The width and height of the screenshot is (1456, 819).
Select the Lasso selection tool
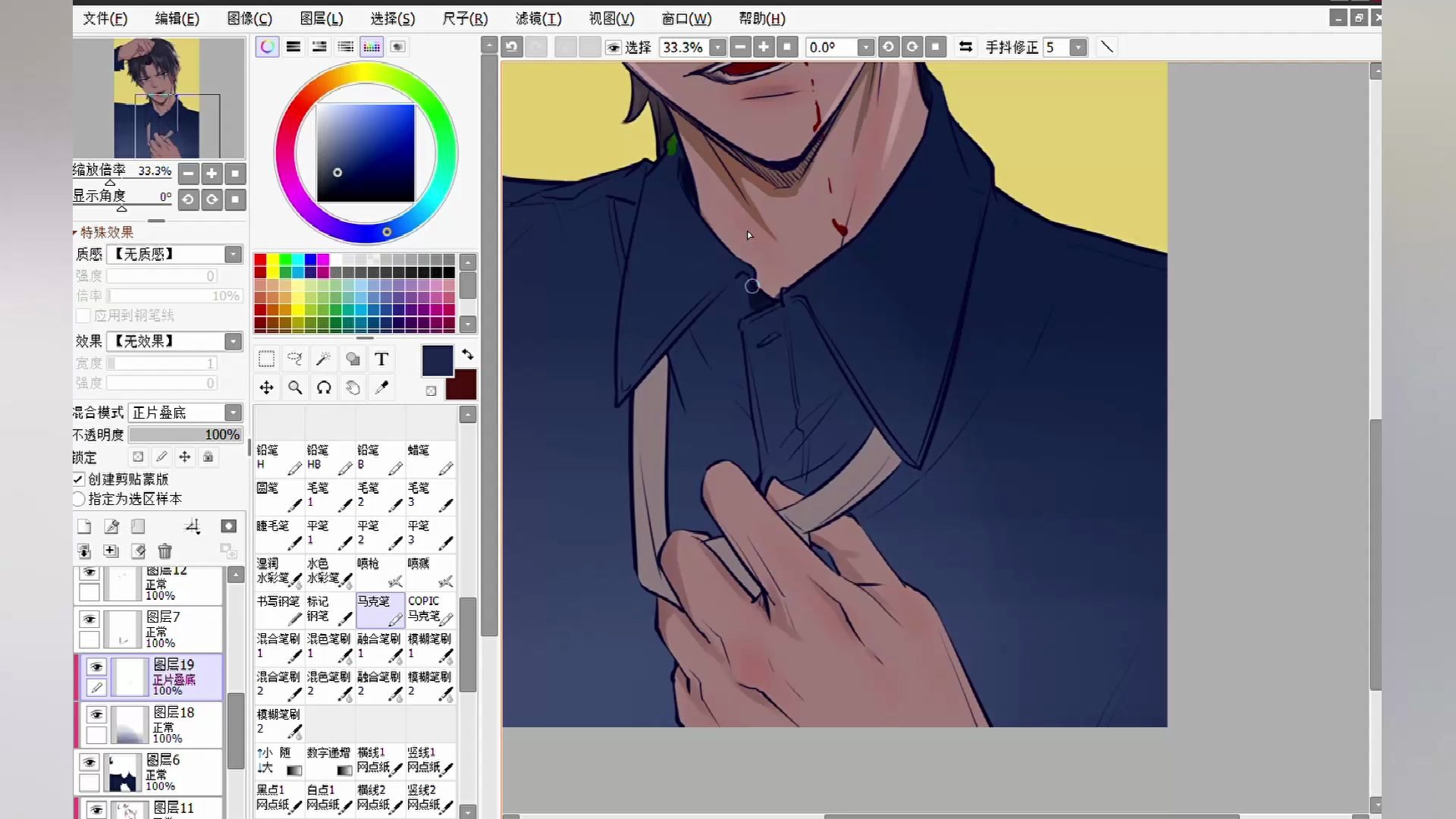[x=295, y=359]
